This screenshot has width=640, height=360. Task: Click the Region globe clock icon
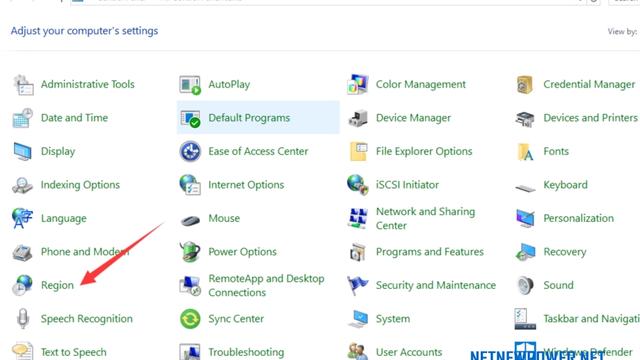point(22,285)
